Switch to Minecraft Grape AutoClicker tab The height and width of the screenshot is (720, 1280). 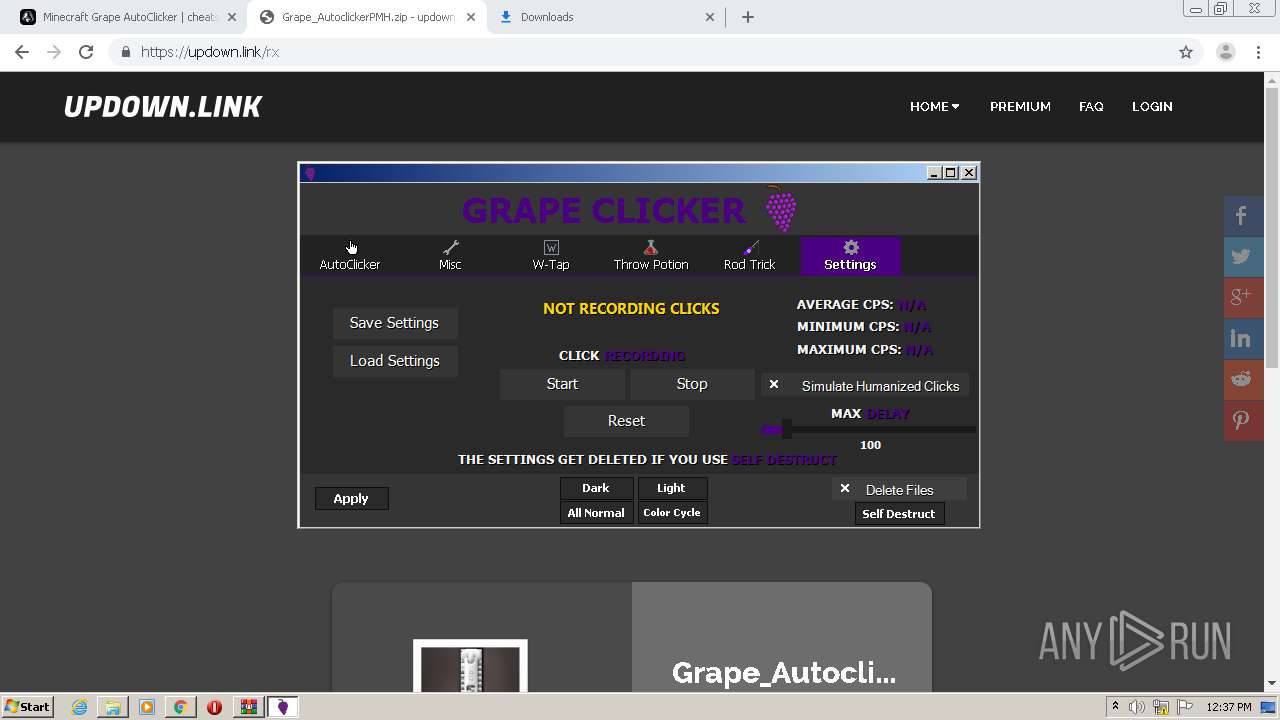coord(130,17)
